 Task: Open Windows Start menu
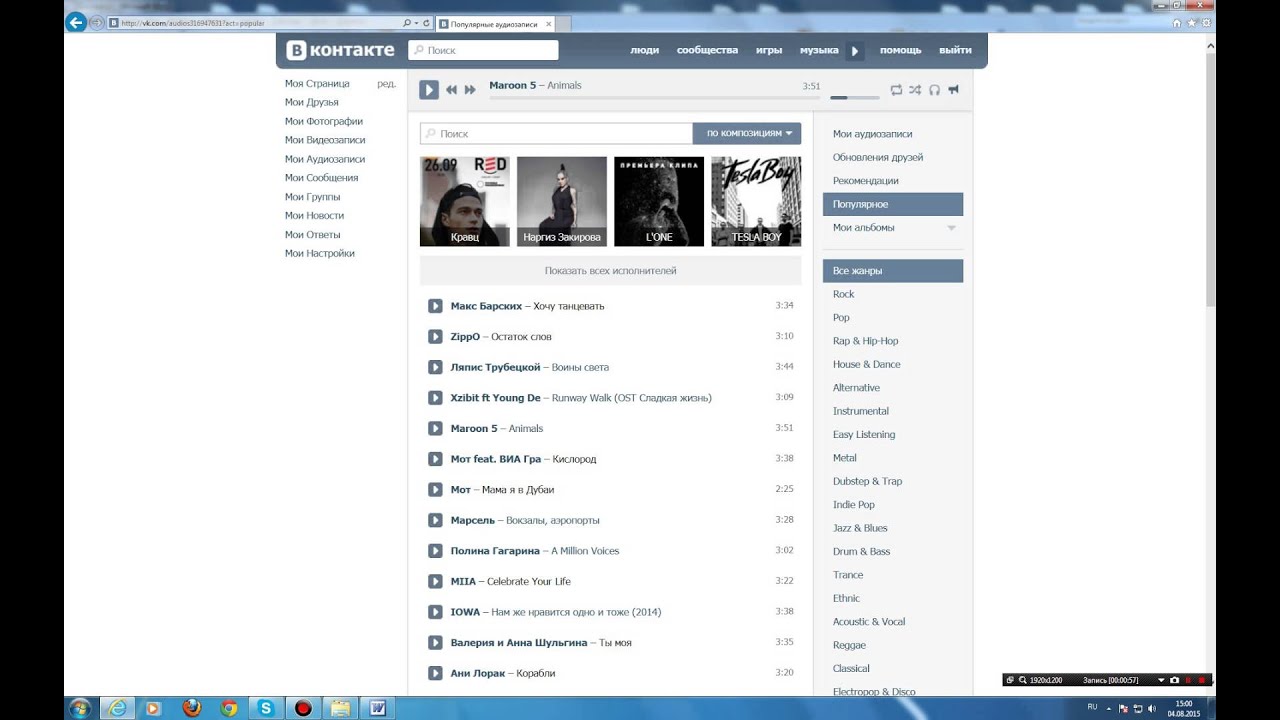(80, 708)
